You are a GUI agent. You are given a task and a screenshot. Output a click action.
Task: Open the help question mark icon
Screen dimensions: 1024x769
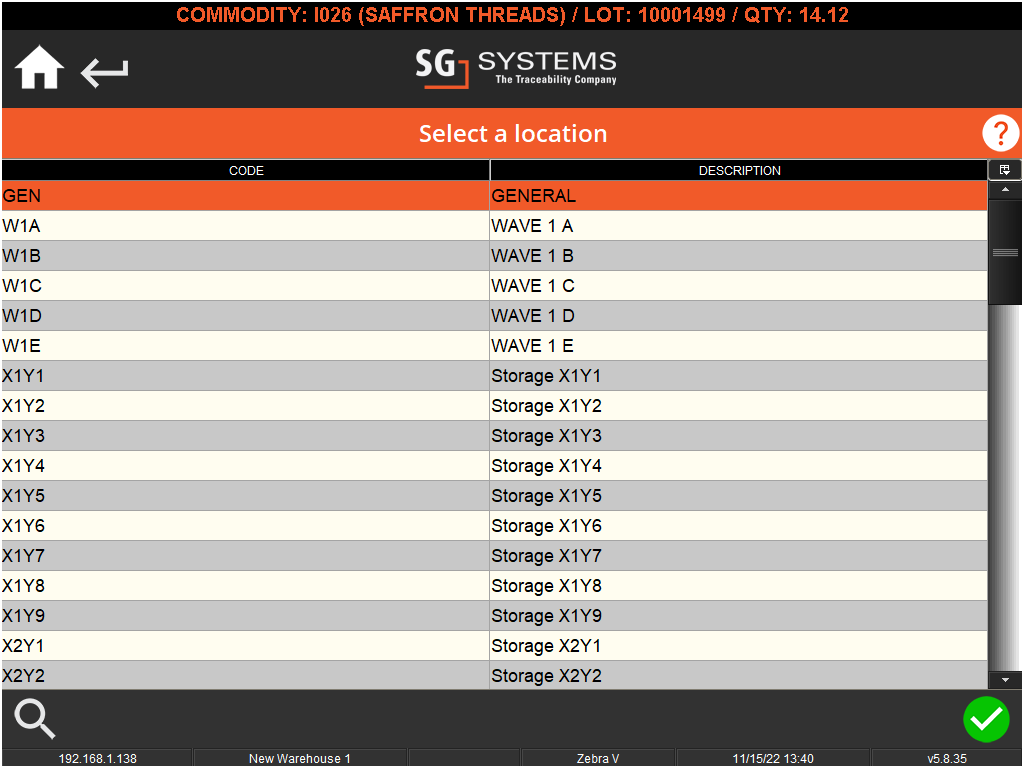pos(999,133)
